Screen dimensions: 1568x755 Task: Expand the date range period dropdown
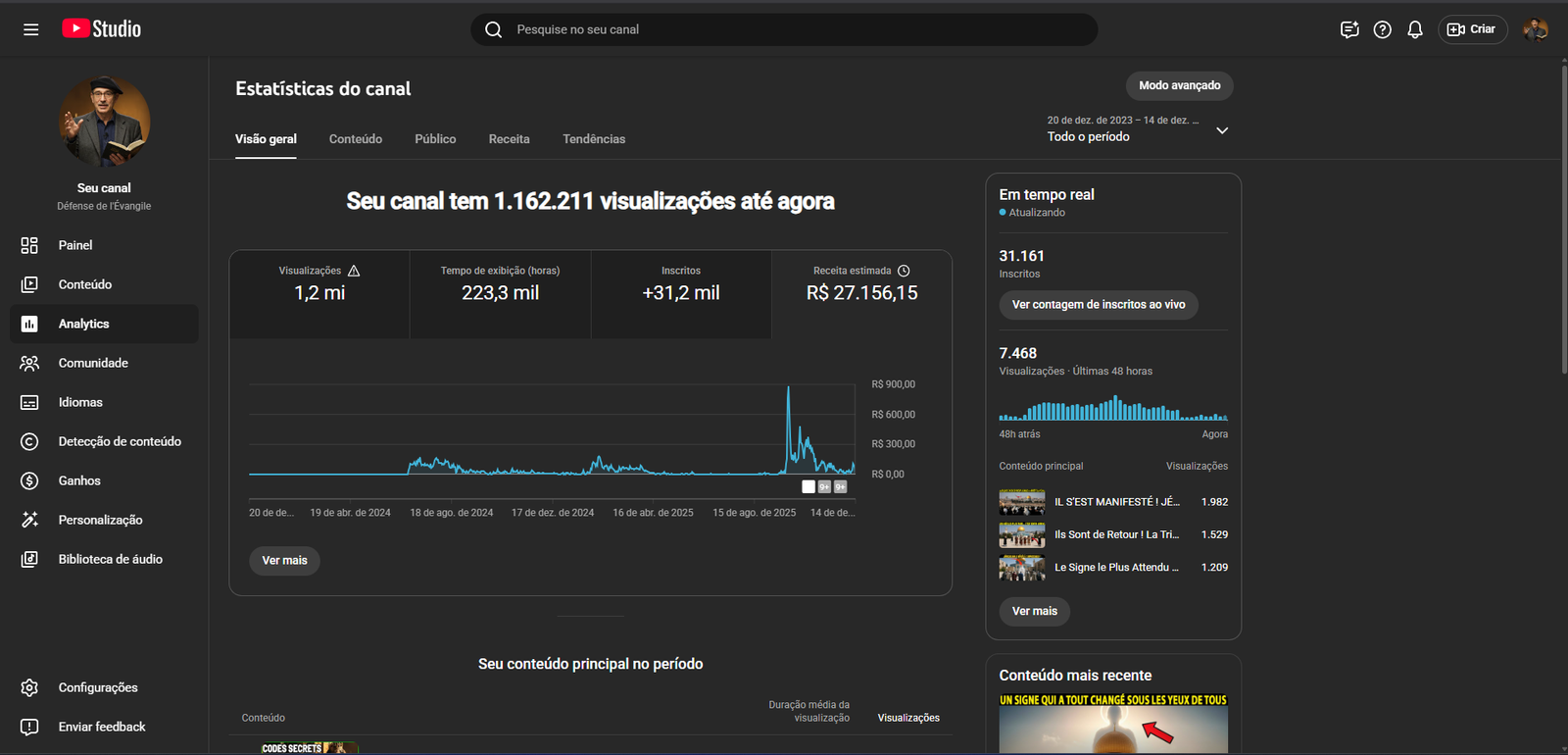pyautogui.click(x=1221, y=130)
